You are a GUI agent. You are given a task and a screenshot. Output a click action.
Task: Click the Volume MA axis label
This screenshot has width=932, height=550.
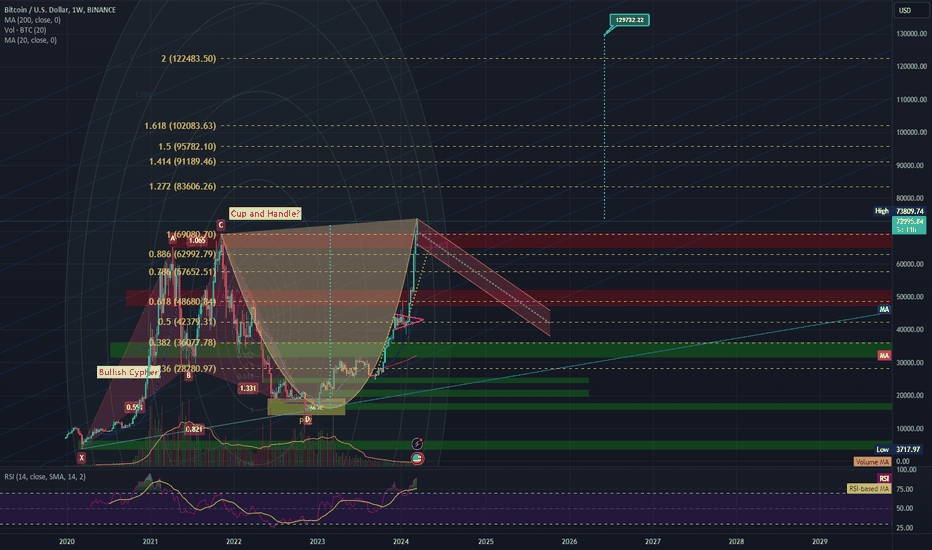[x=872, y=462]
